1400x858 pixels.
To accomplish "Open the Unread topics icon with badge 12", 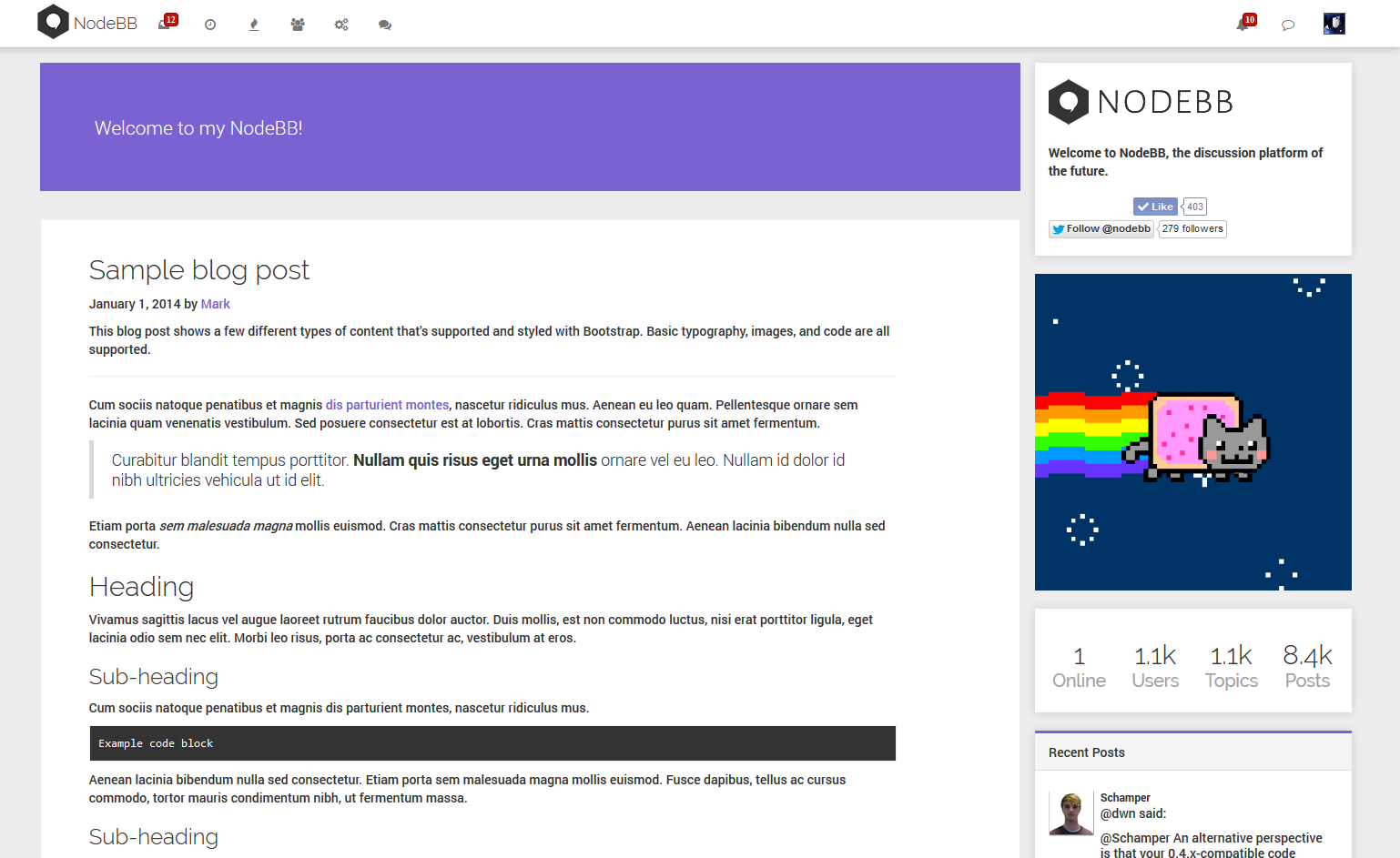I will click(x=164, y=25).
